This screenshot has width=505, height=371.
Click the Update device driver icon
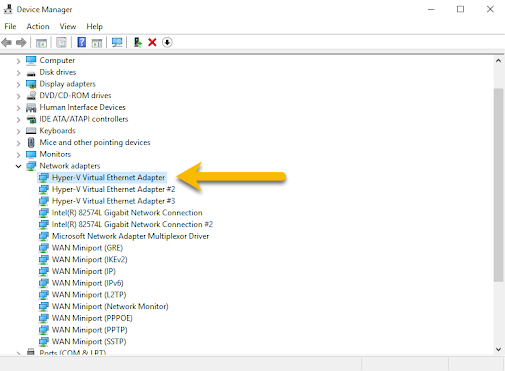click(138, 42)
